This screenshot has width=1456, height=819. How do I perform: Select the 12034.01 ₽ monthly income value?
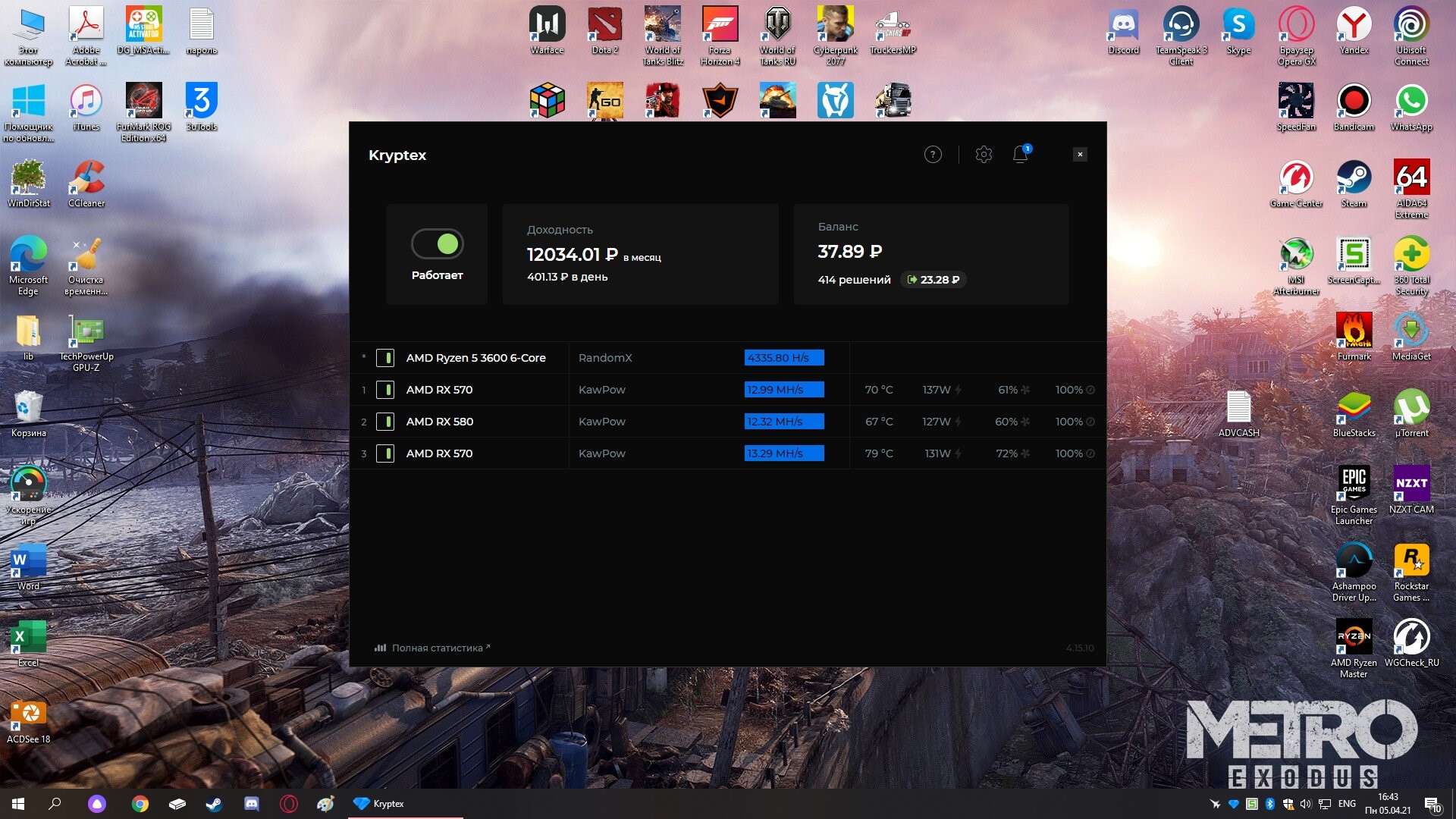coord(573,255)
